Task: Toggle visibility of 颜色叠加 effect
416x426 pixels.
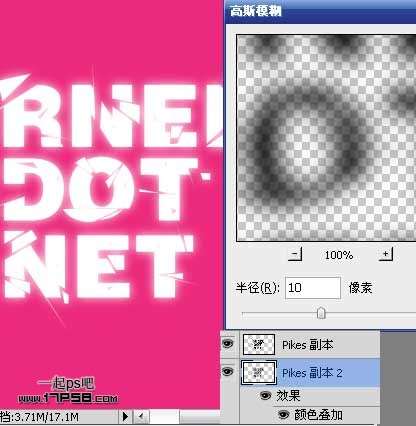Action: pos(283,415)
